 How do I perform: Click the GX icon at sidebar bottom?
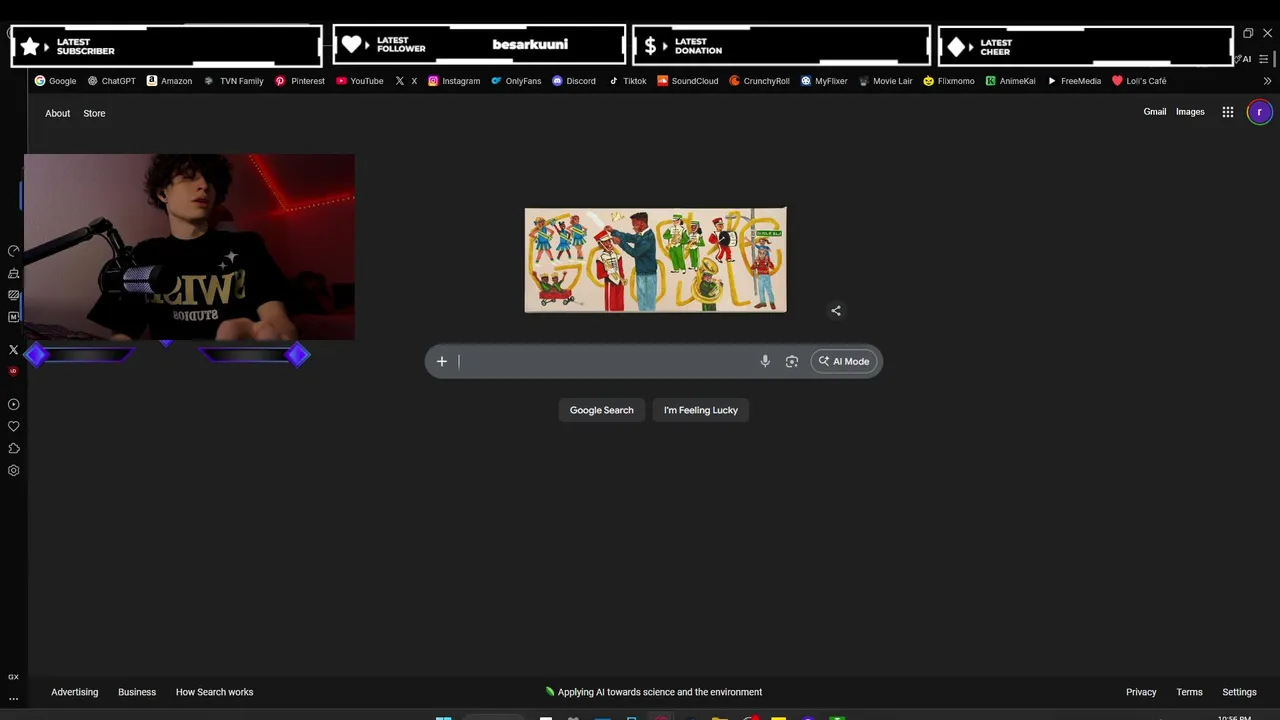point(13,677)
